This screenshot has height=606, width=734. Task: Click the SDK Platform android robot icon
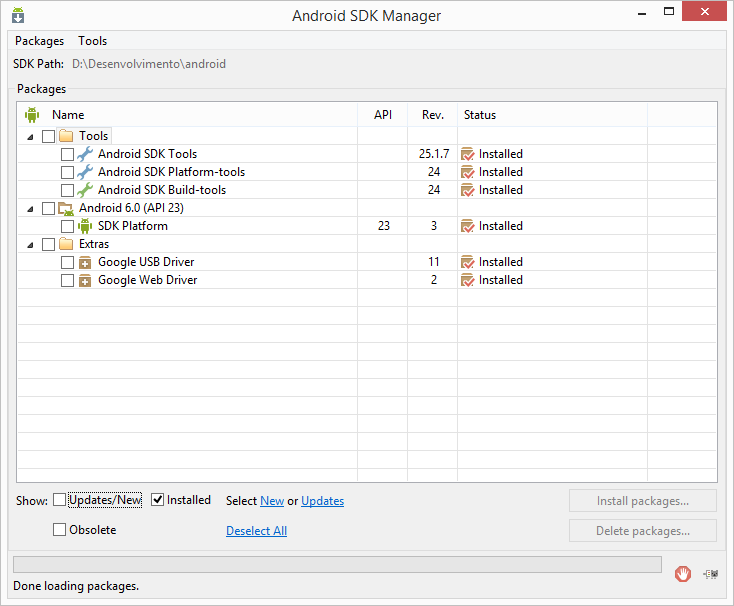pyautogui.click(x=85, y=226)
